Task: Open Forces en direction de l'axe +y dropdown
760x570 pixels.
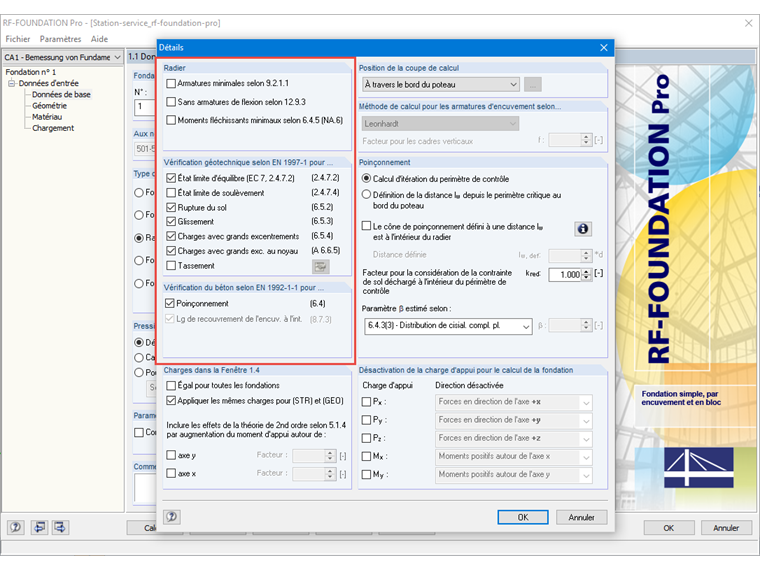Action: pyautogui.click(x=513, y=420)
